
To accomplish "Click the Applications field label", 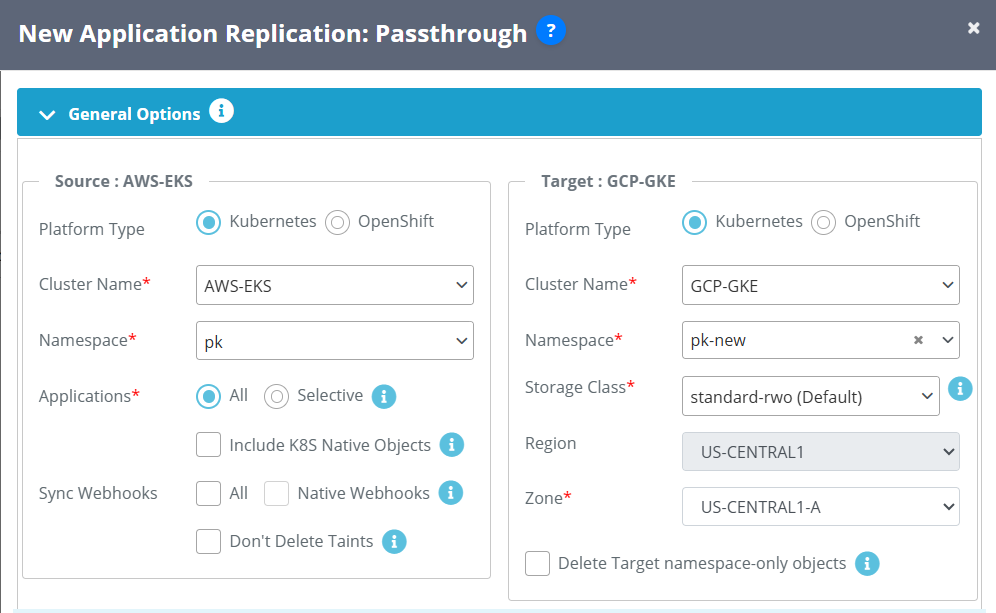I will (x=89, y=396).
